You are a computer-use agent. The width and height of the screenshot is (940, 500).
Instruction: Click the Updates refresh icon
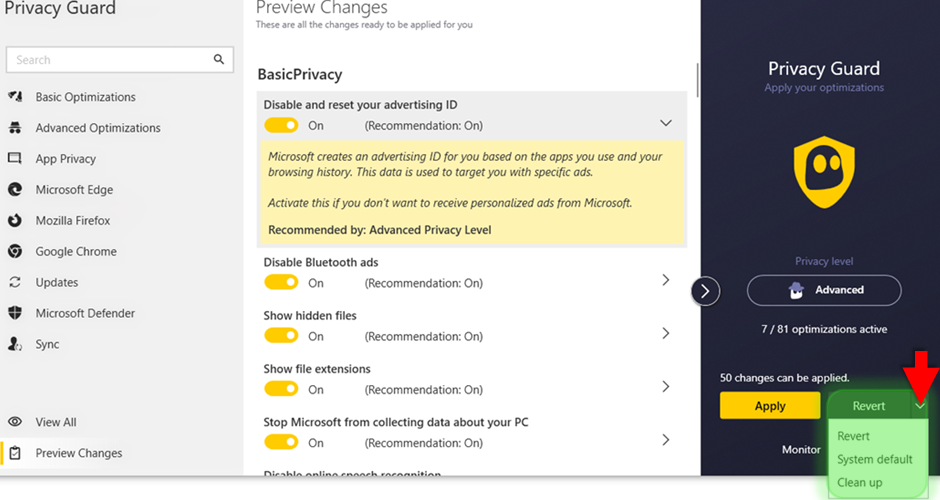(x=15, y=282)
